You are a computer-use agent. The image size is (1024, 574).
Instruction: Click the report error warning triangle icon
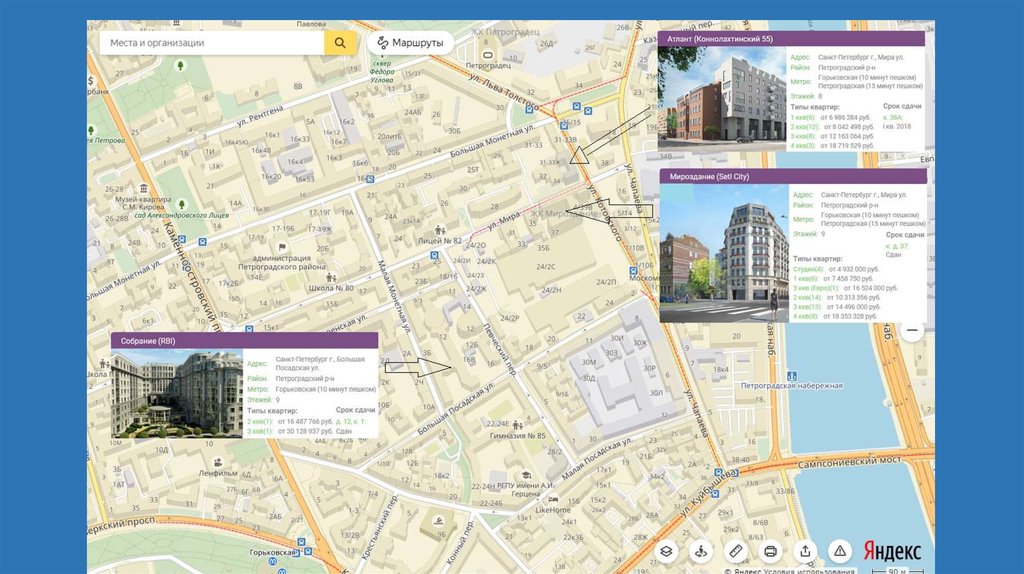tap(840, 551)
